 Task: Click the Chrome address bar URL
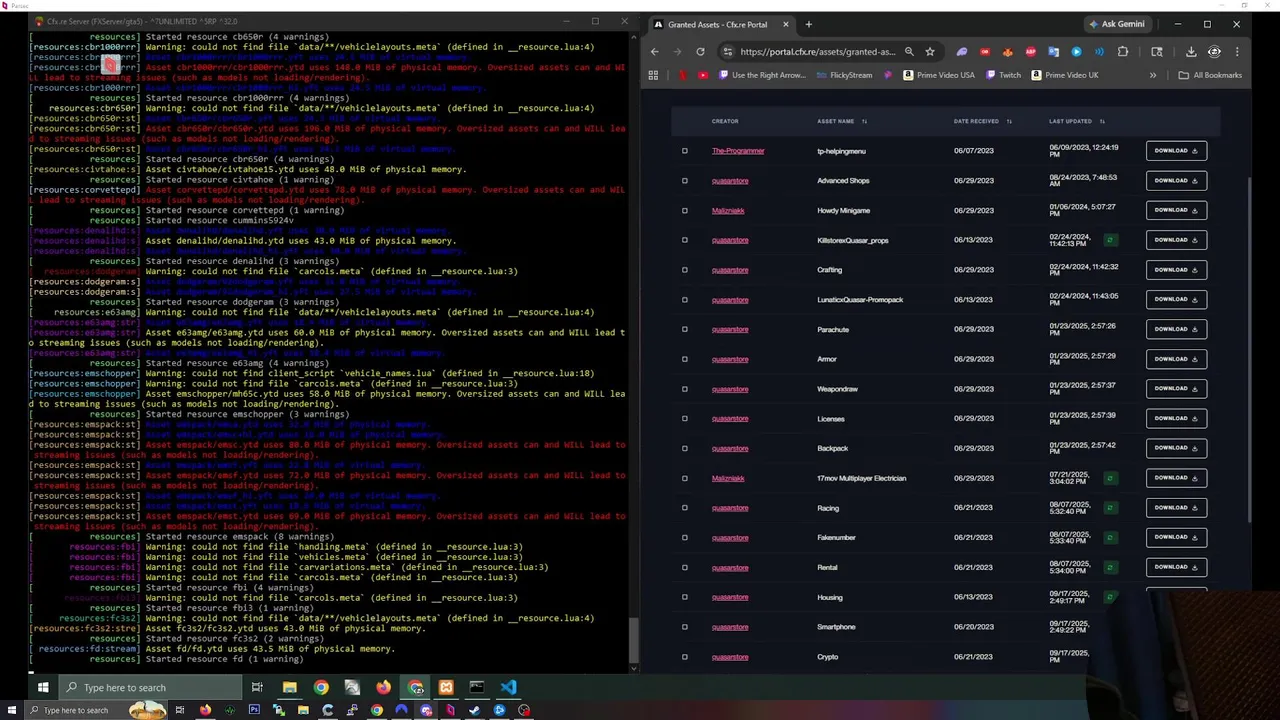(818, 52)
